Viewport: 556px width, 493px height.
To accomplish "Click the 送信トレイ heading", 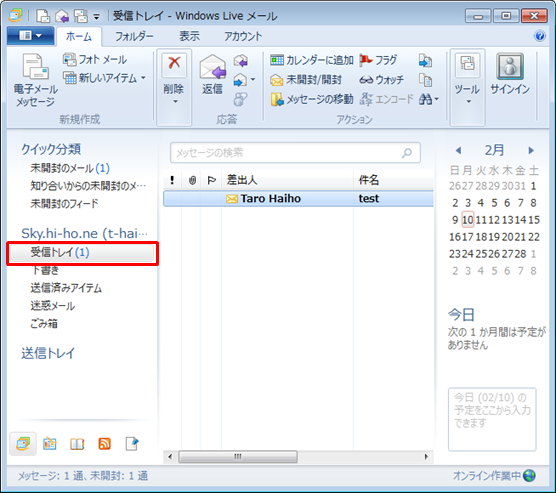I will (48, 353).
